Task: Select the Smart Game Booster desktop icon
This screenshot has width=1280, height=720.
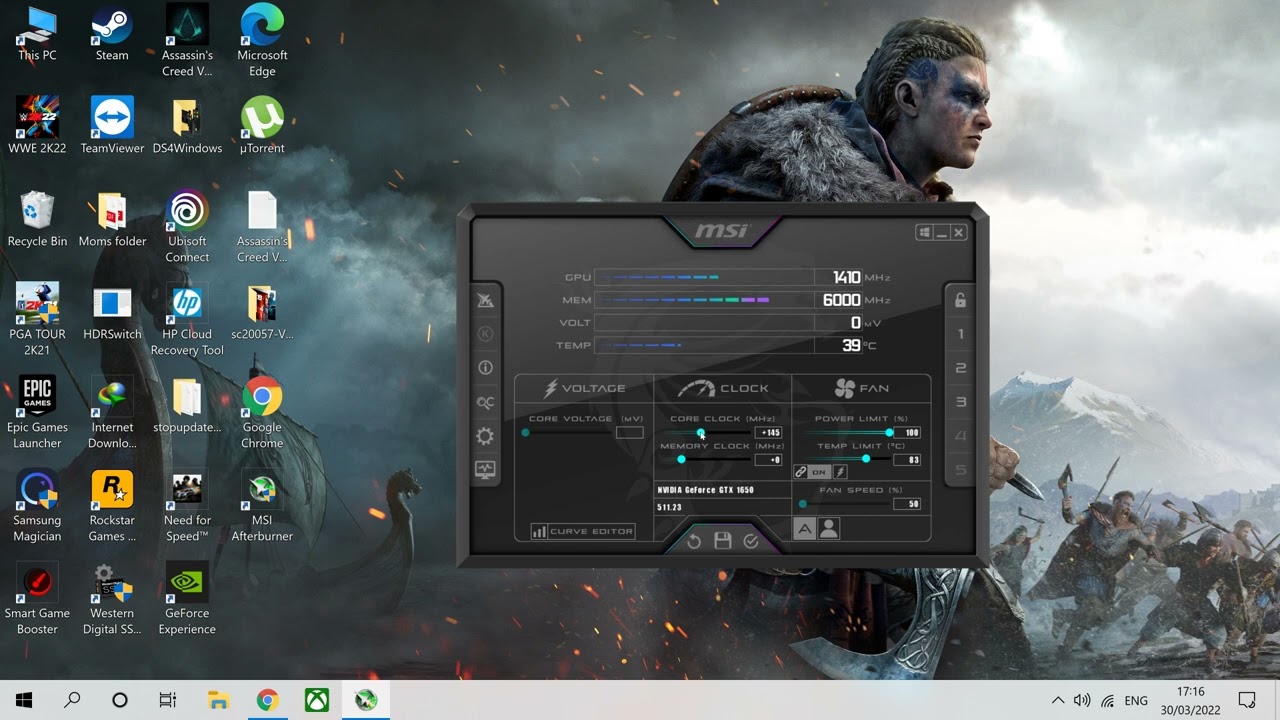Action: tap(37, 601)
